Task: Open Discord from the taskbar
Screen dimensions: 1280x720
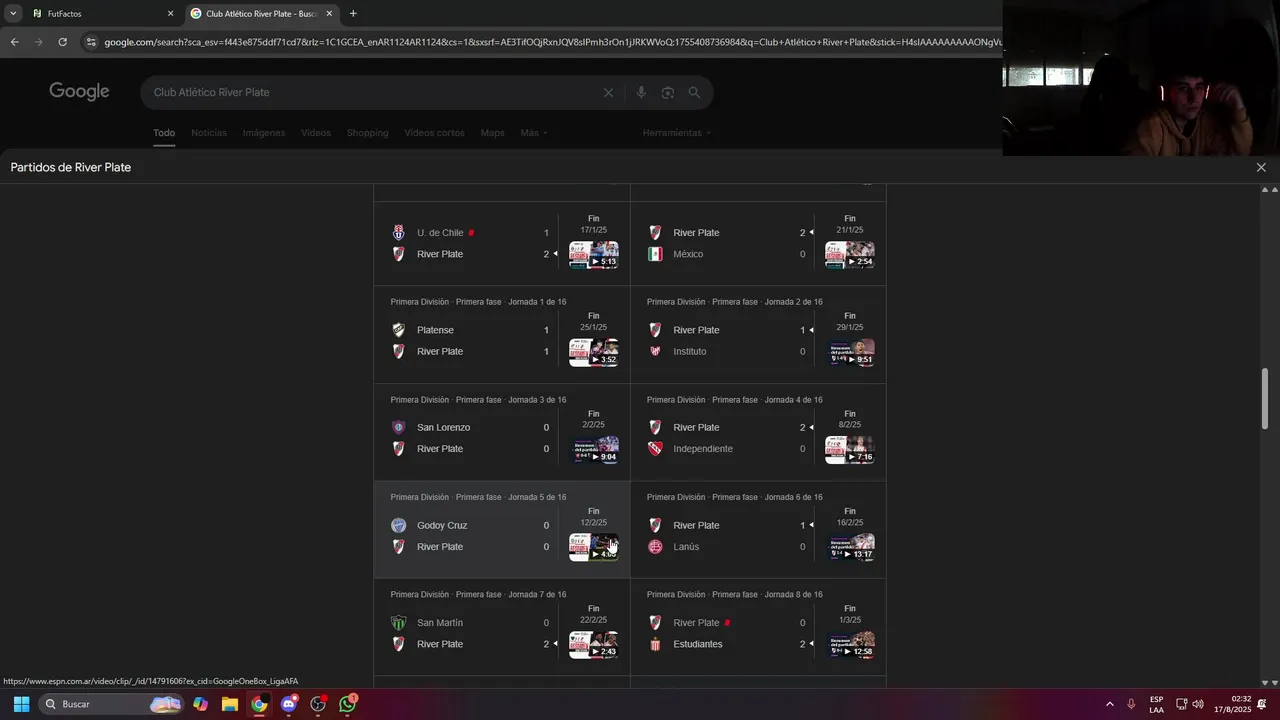Action: (x=289, y=704)
